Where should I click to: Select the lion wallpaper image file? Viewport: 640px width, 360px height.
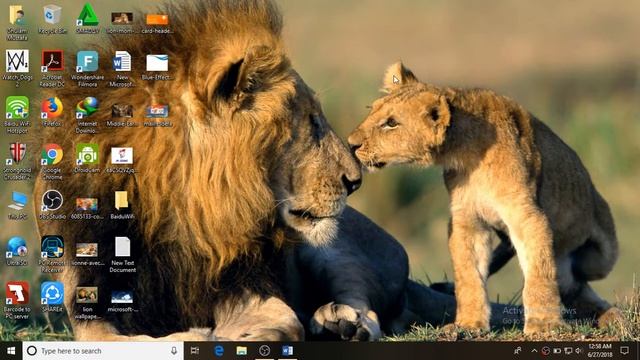[87, 303]
